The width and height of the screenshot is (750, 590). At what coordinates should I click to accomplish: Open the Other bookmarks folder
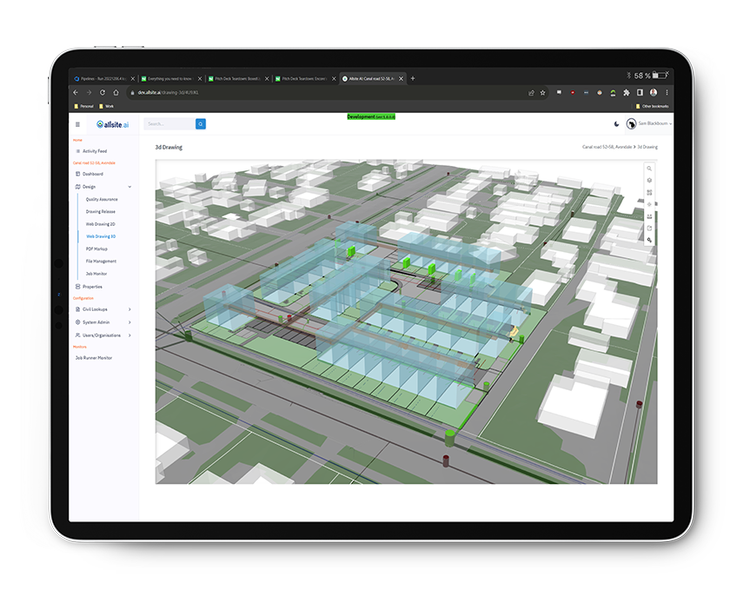pos(652,106)
